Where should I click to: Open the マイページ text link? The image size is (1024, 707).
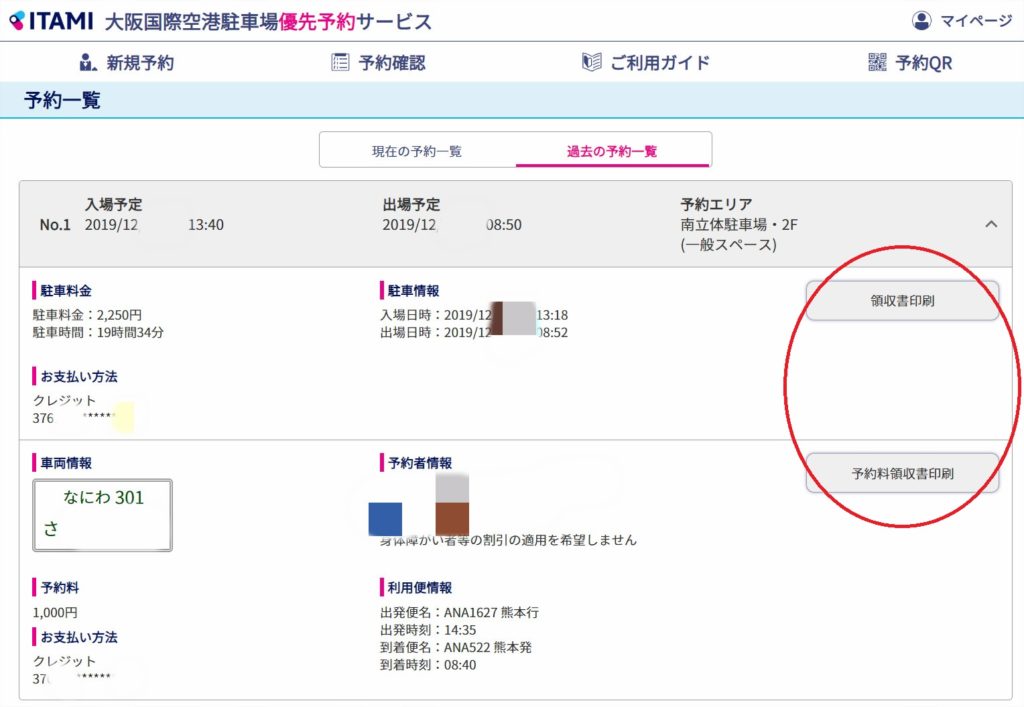click(x=976, y=21)
